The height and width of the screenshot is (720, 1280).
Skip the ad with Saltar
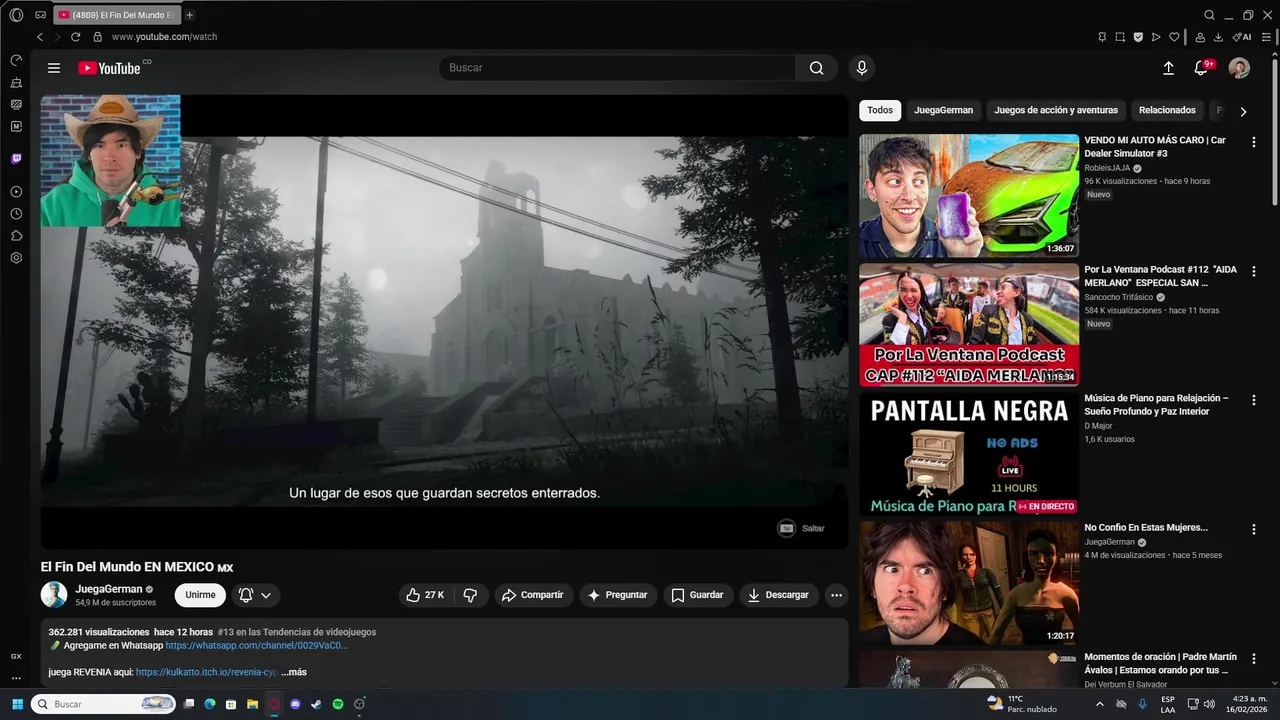(x=802, y=528)
